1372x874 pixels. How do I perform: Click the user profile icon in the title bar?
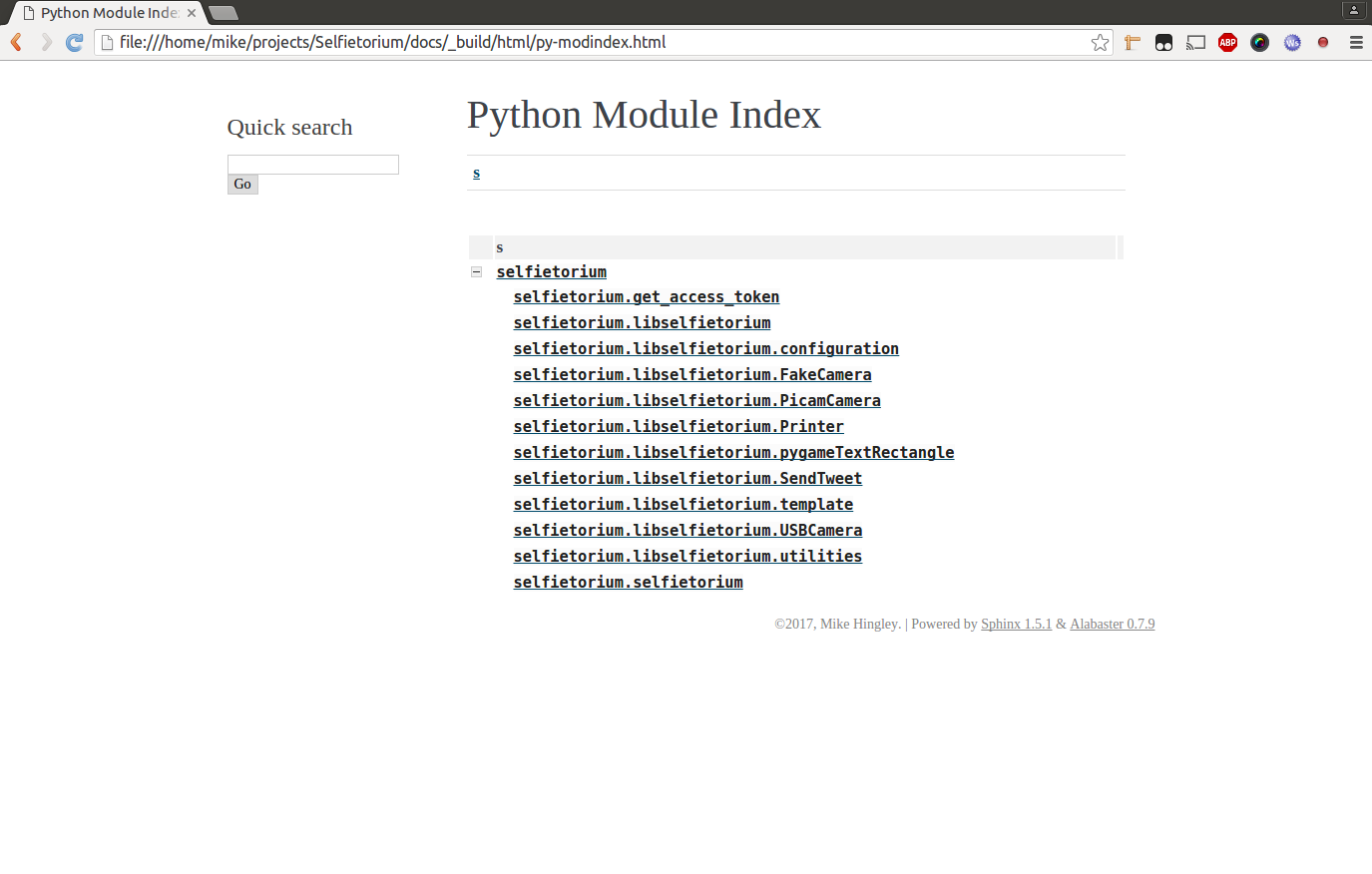[1354, 10]
